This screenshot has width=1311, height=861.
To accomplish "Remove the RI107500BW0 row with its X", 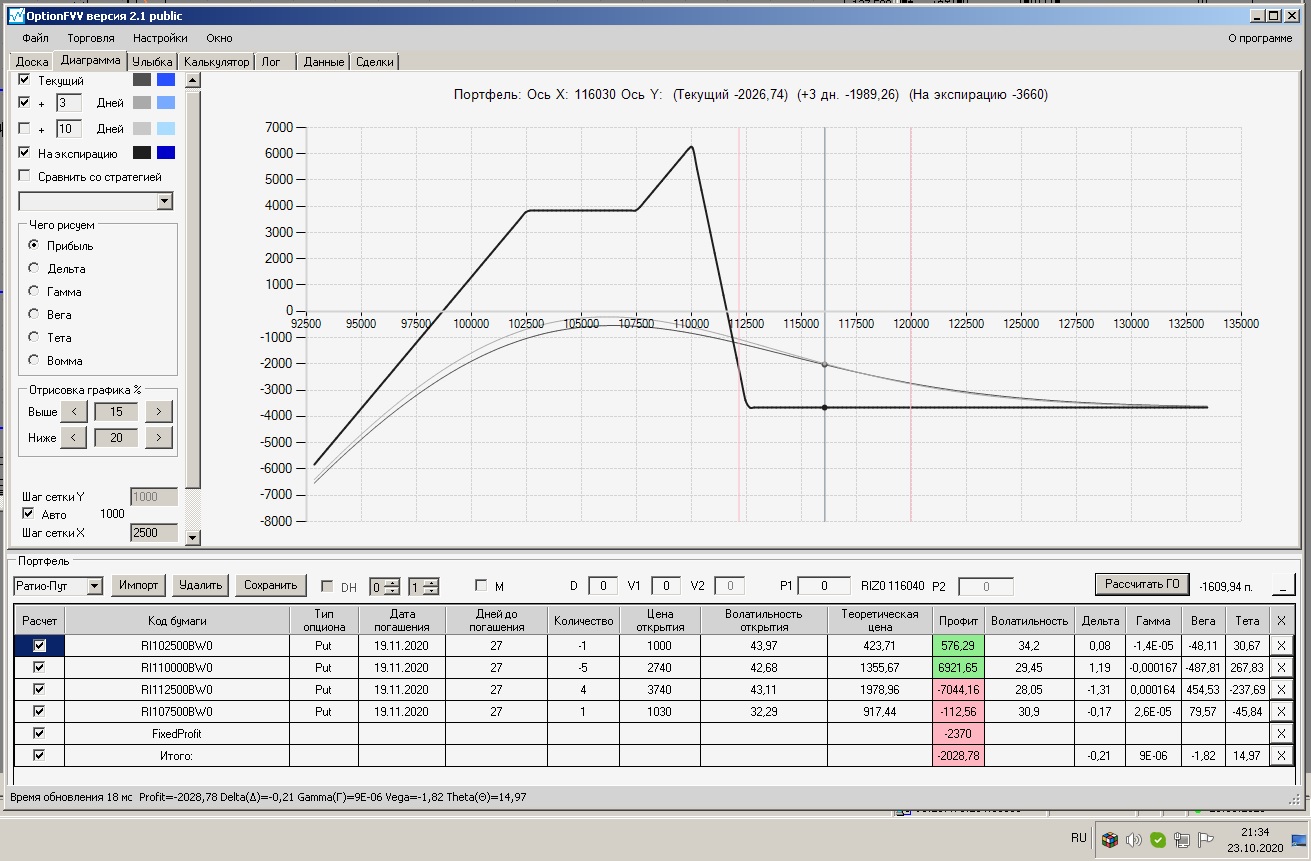I will [x=1282, y=712].
